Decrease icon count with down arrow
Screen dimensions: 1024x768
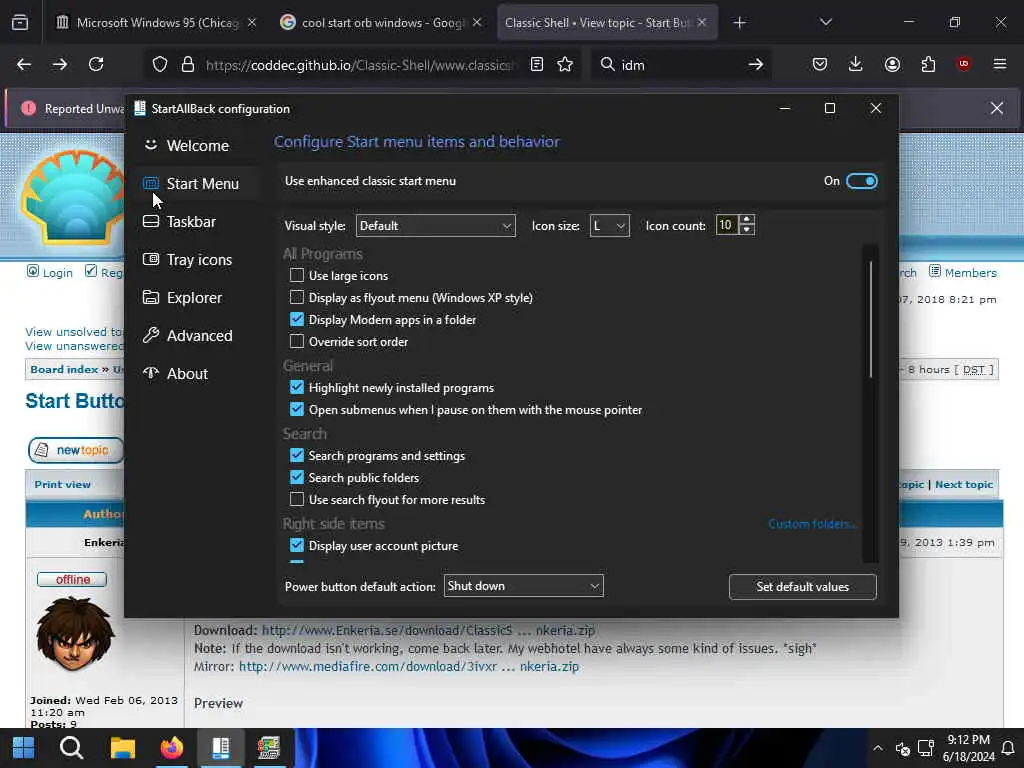[x=747, y=230]
